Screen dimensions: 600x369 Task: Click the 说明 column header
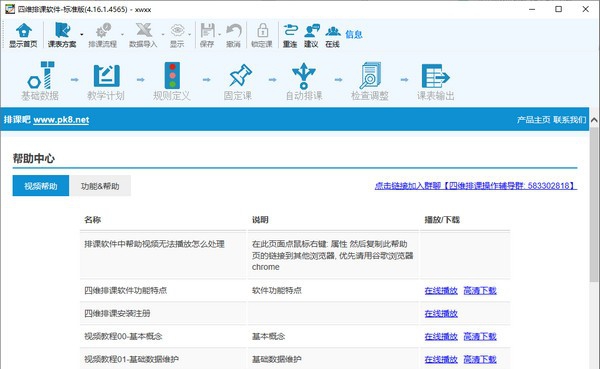click(260, 220)
